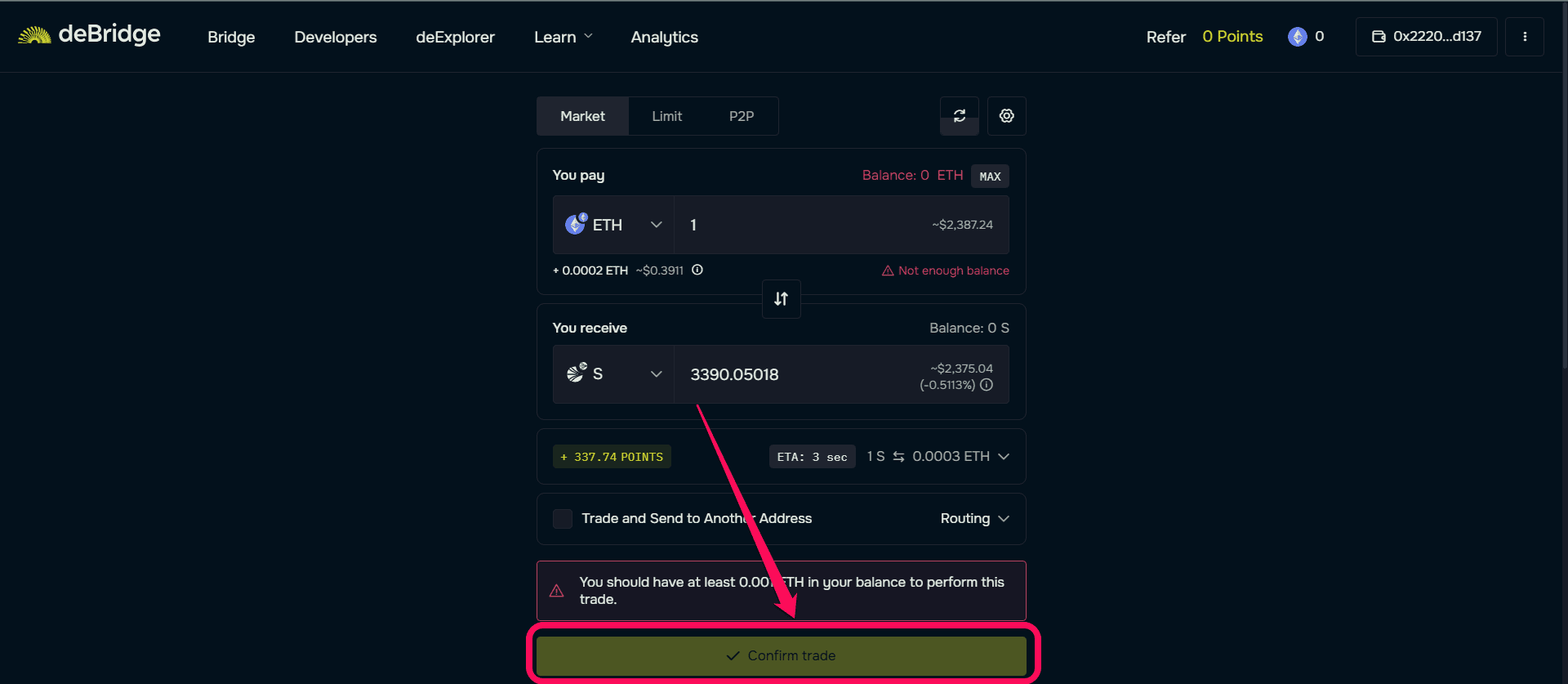This screenshot has width=1568, height=684.
Task: Open the Developers nav item
Action: pos(336,37)
